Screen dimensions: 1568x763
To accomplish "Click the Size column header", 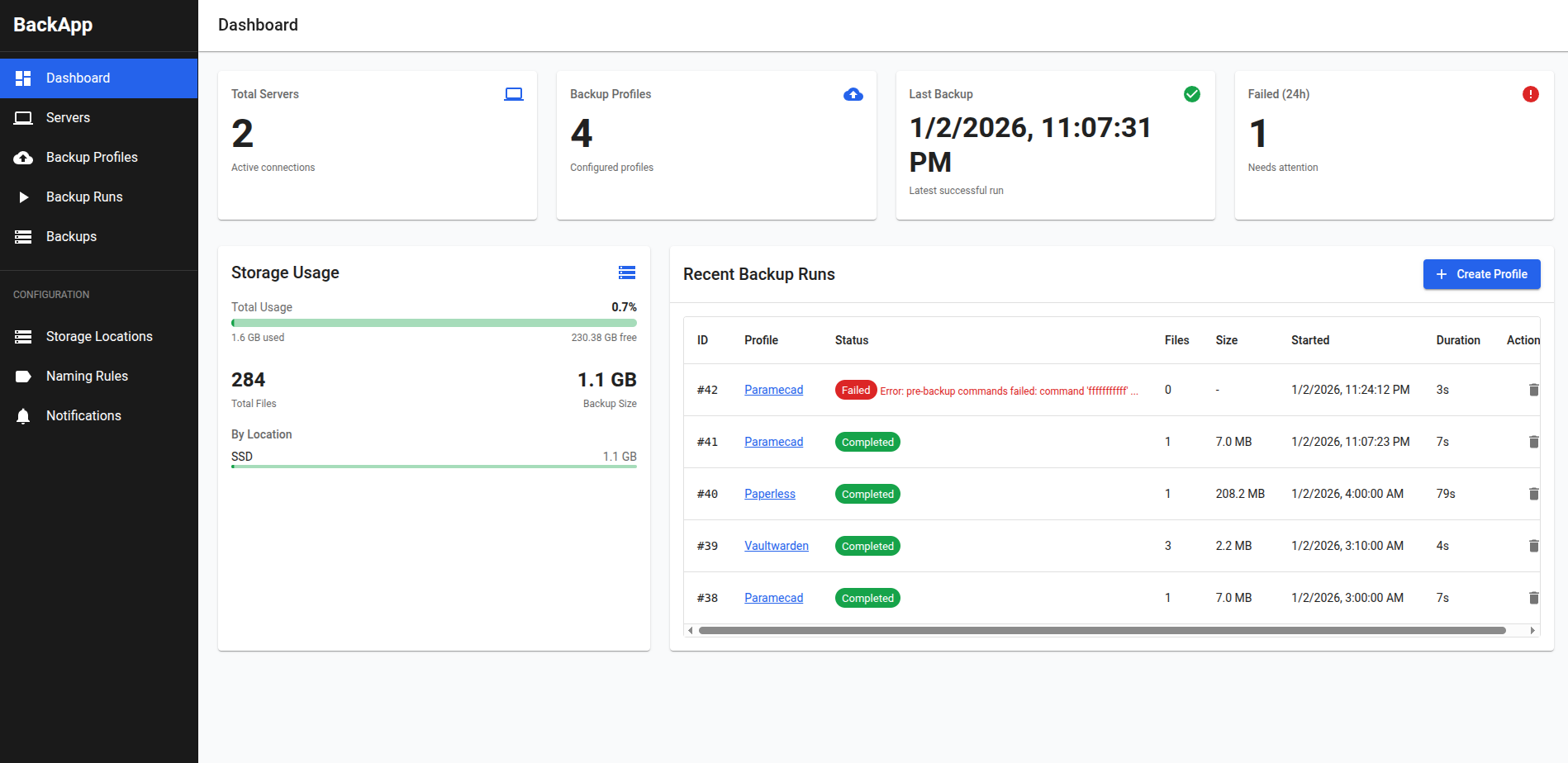I will tap(1227, 340).
